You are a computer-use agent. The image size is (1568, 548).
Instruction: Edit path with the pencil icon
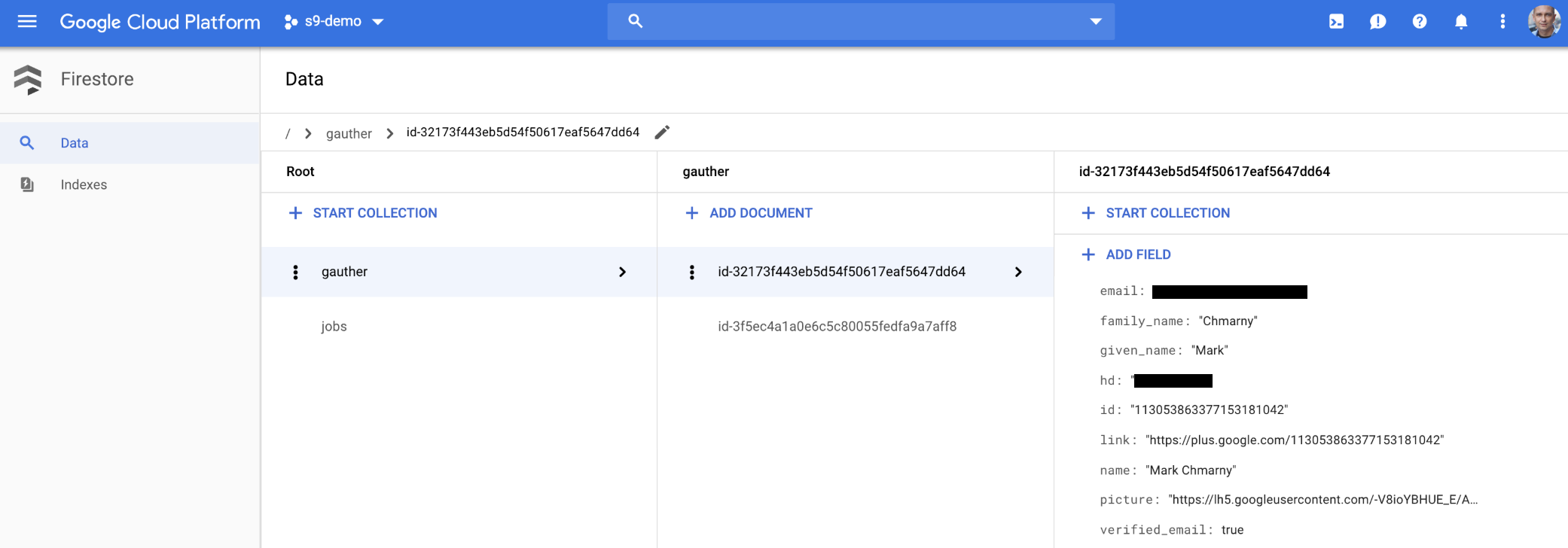(x=662, y=132)
